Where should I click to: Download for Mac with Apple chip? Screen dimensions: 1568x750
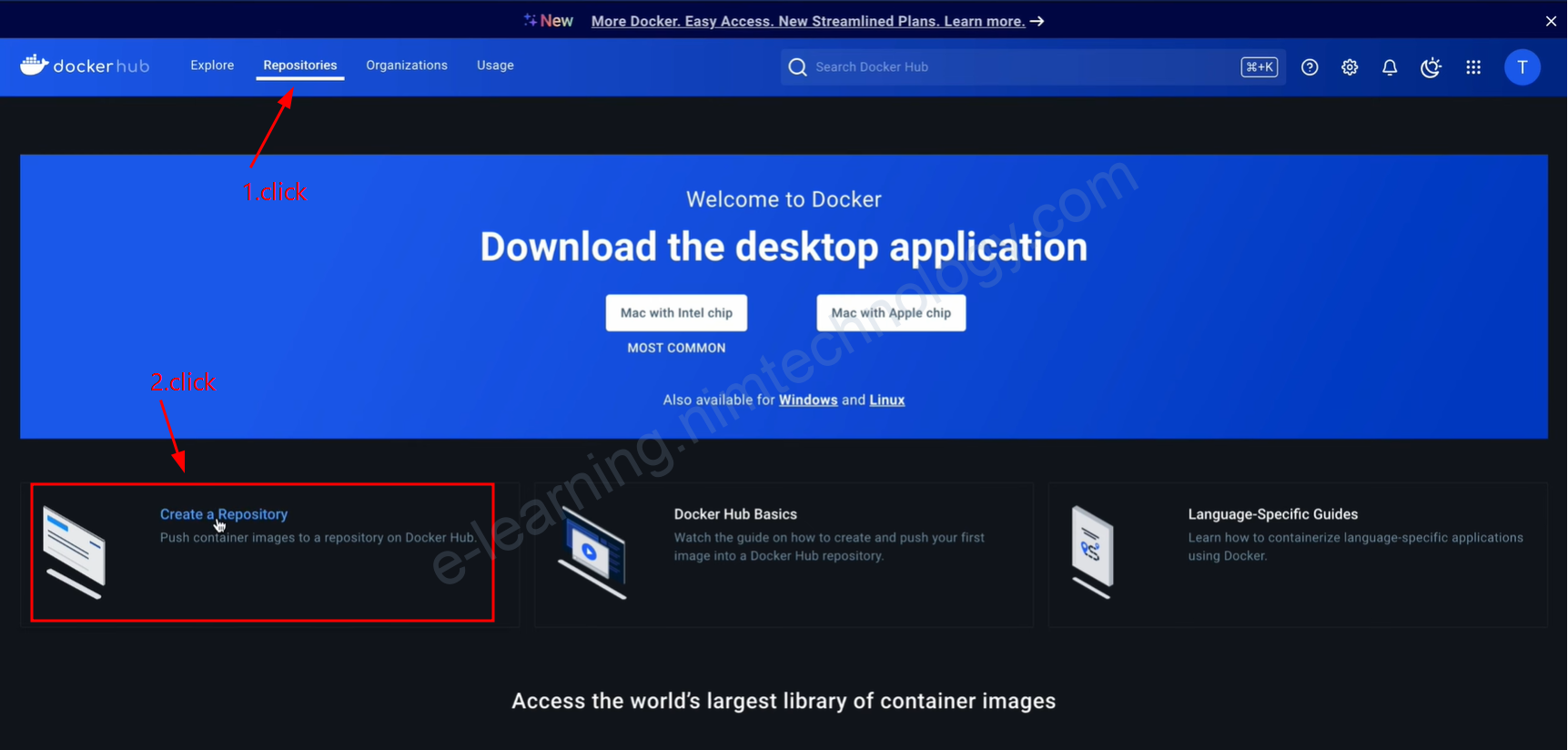[x=891, y=313]
